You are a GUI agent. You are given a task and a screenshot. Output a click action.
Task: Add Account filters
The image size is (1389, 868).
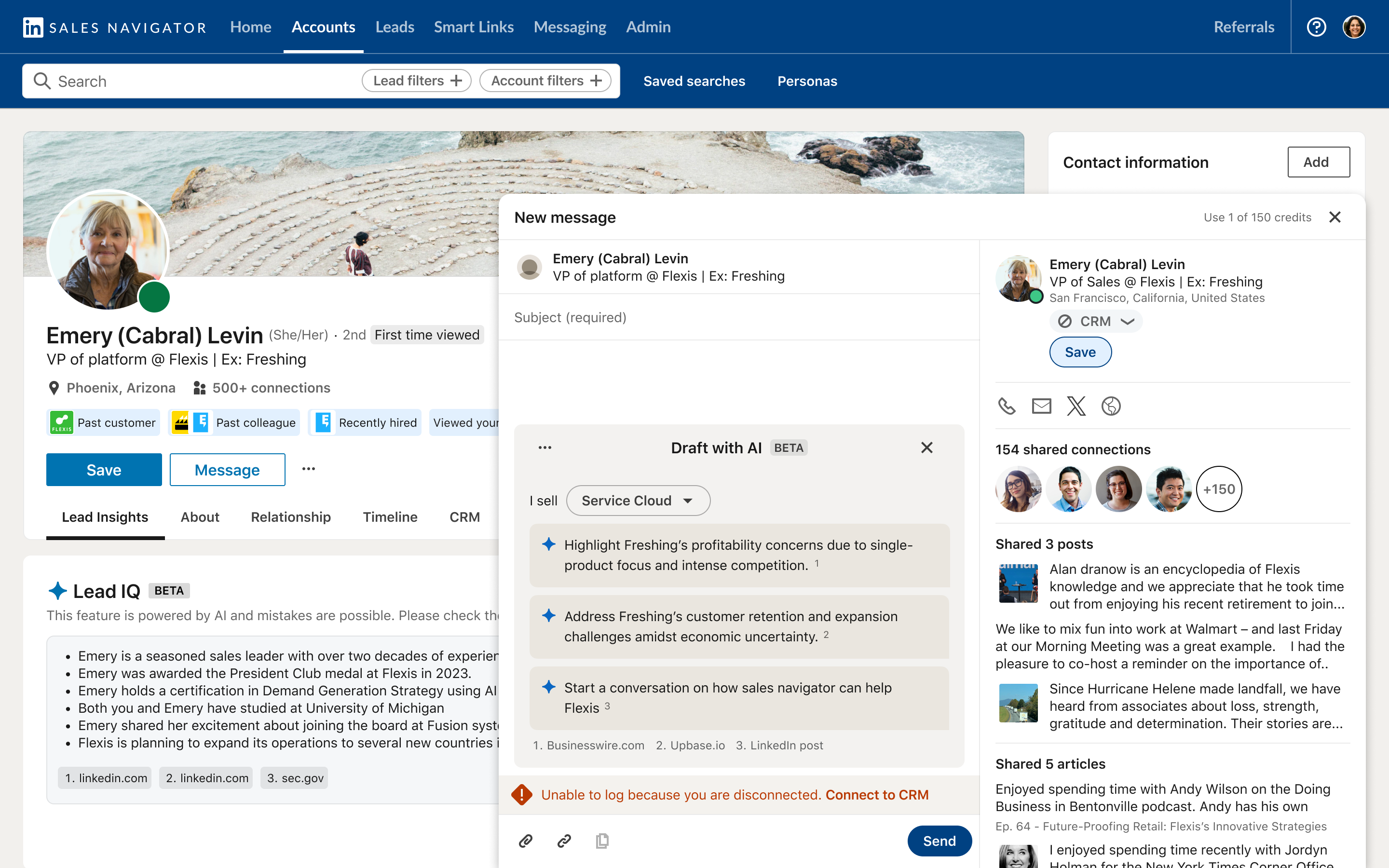(546, 81)
